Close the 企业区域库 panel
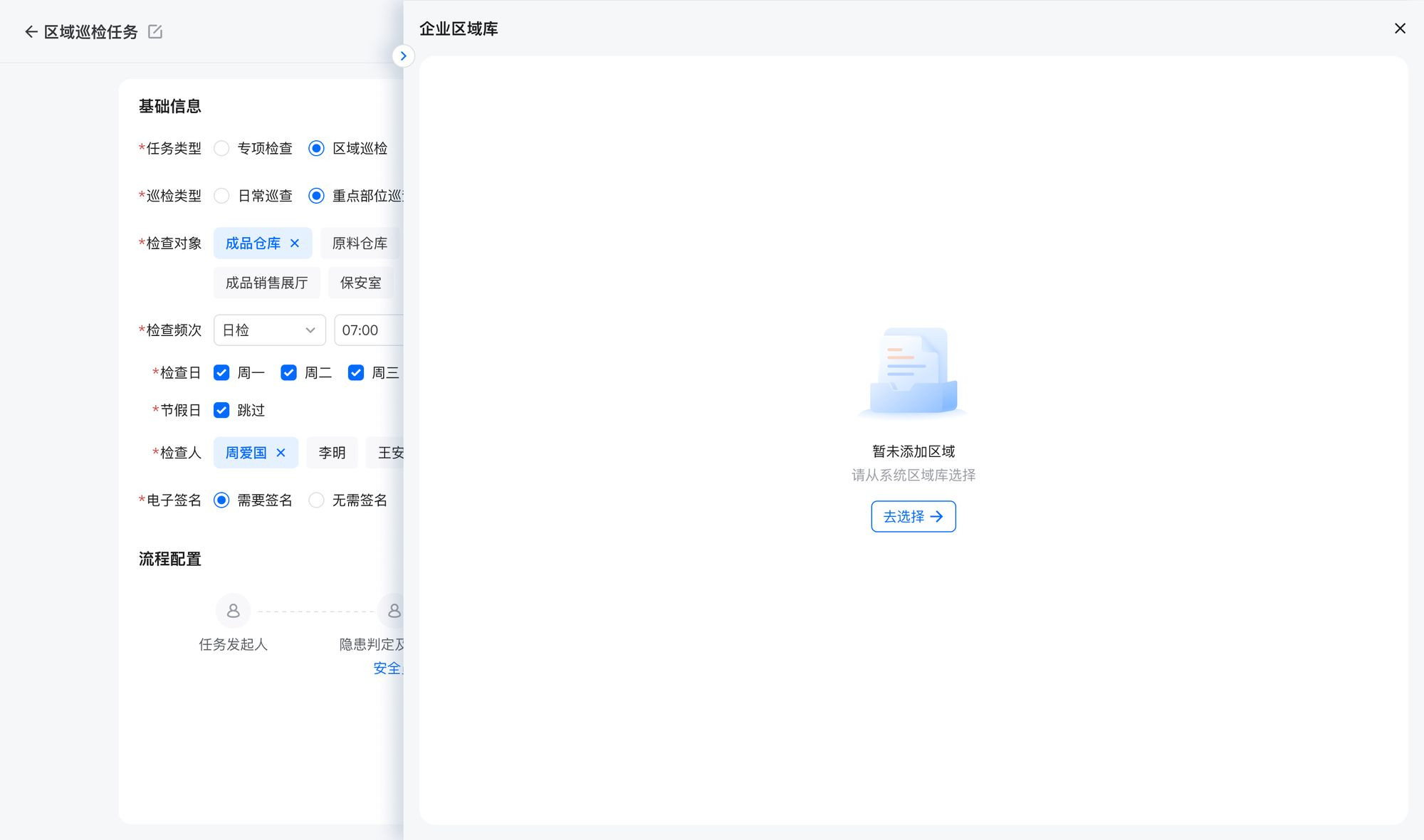The image size is (1424, 840). [x=1400, y=28]
